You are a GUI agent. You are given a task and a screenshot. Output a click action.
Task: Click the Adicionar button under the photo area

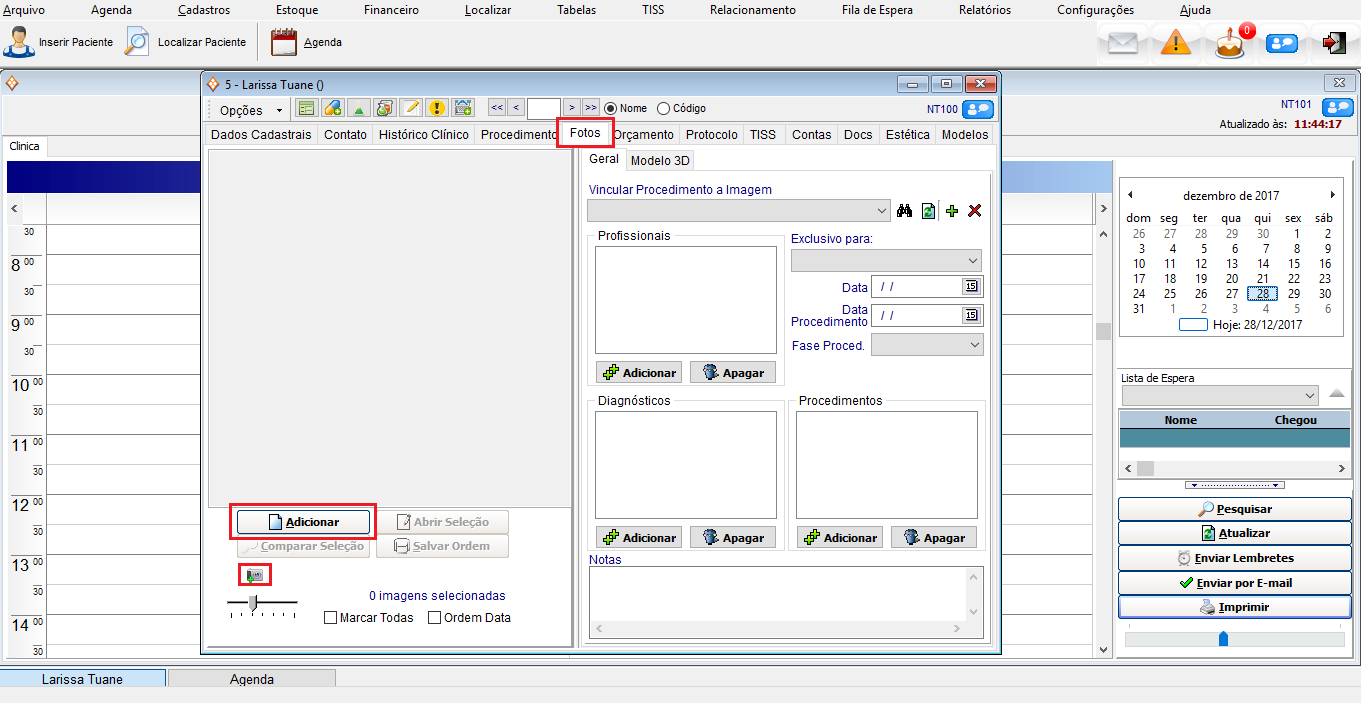click(304, 522)
